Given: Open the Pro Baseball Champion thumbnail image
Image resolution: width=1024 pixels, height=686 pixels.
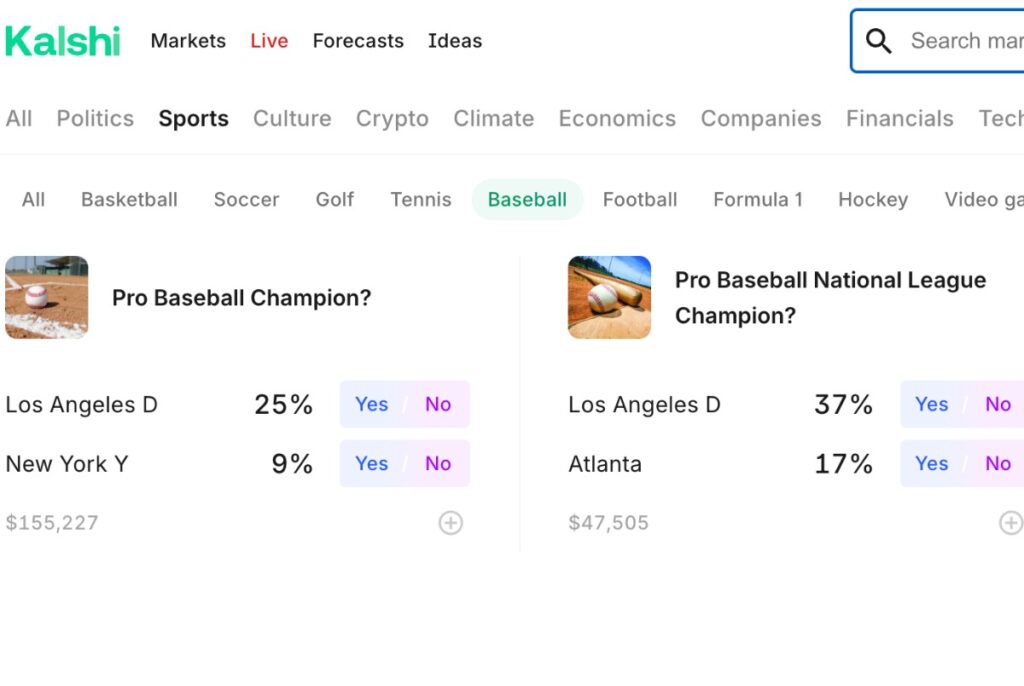Looking at the screenshot, I should [x=46, y=297].
